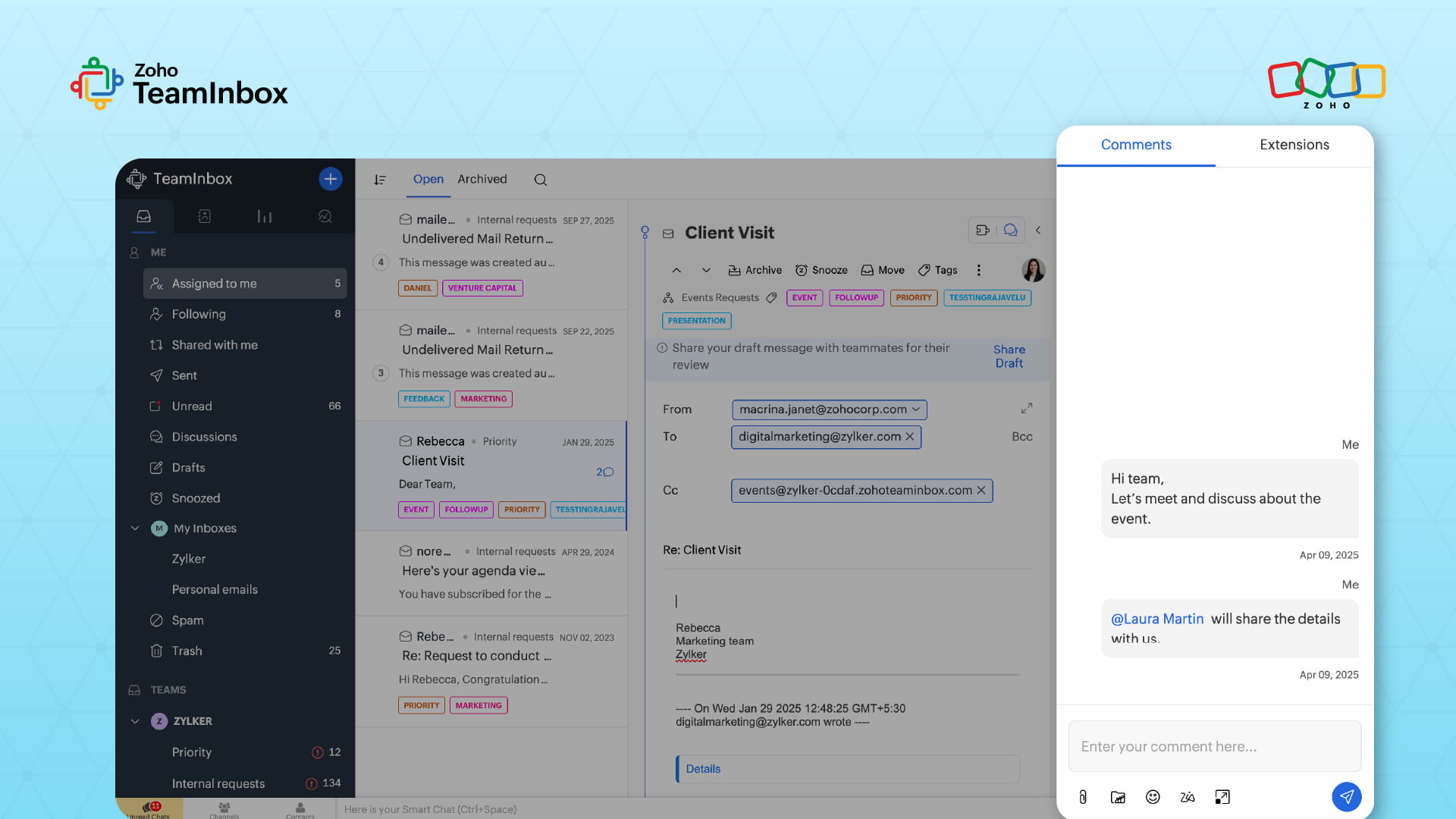Remove the Cc events address chip
Viewport: 1456px width, 819px height.
(981, 491)
